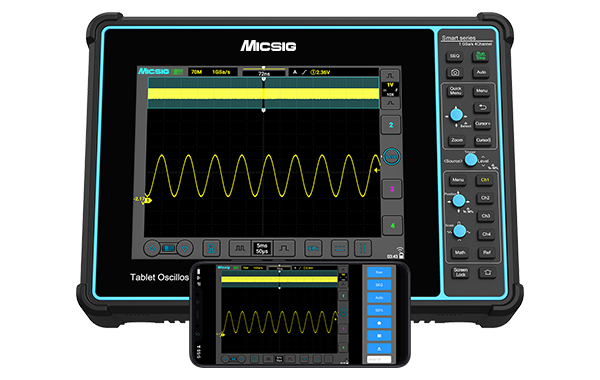Tap the Run button in the phone app
The height and width of the screenshot is (380, 600).
379,272
